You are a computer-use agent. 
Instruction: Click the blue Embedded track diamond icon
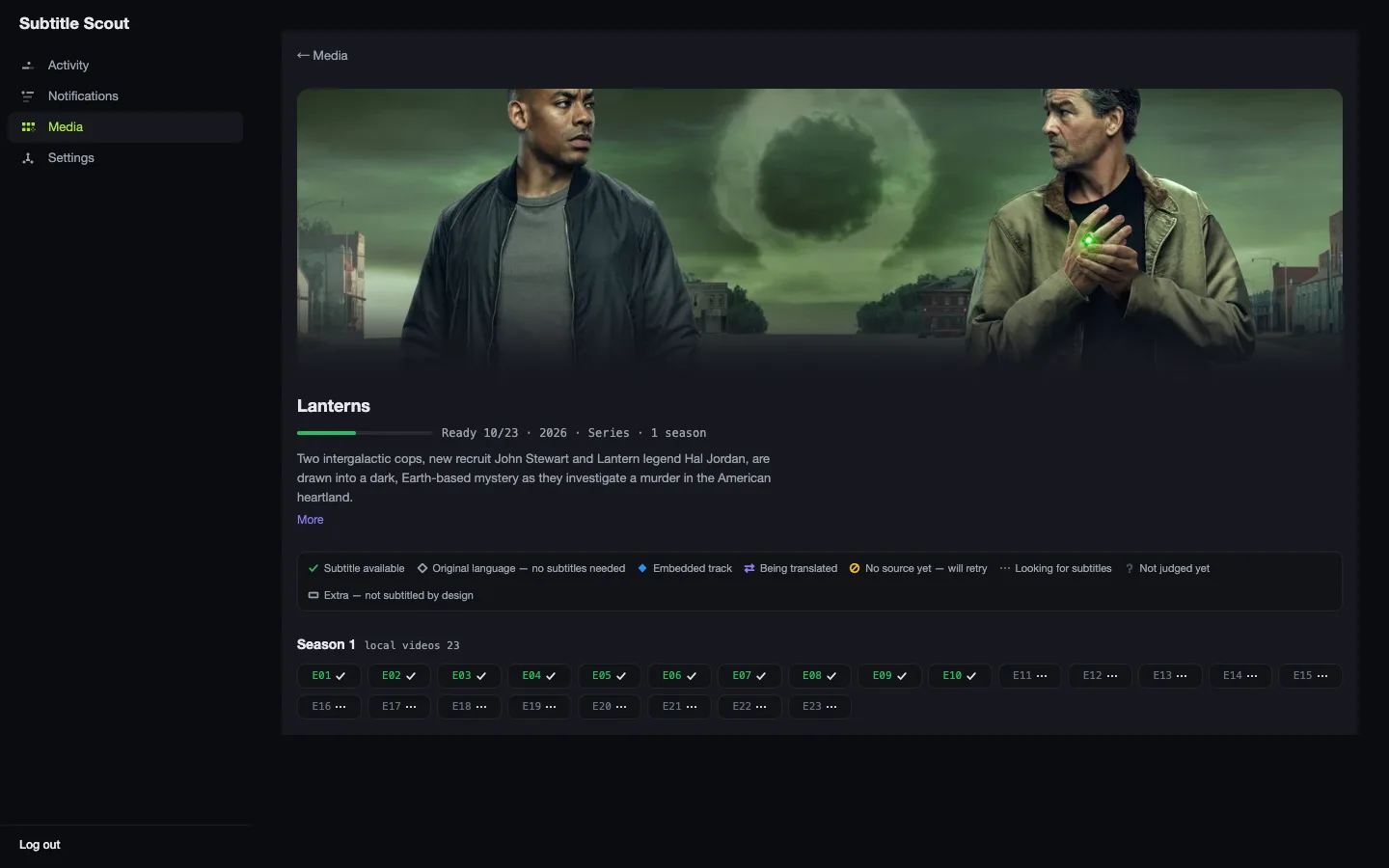[642, 569]
